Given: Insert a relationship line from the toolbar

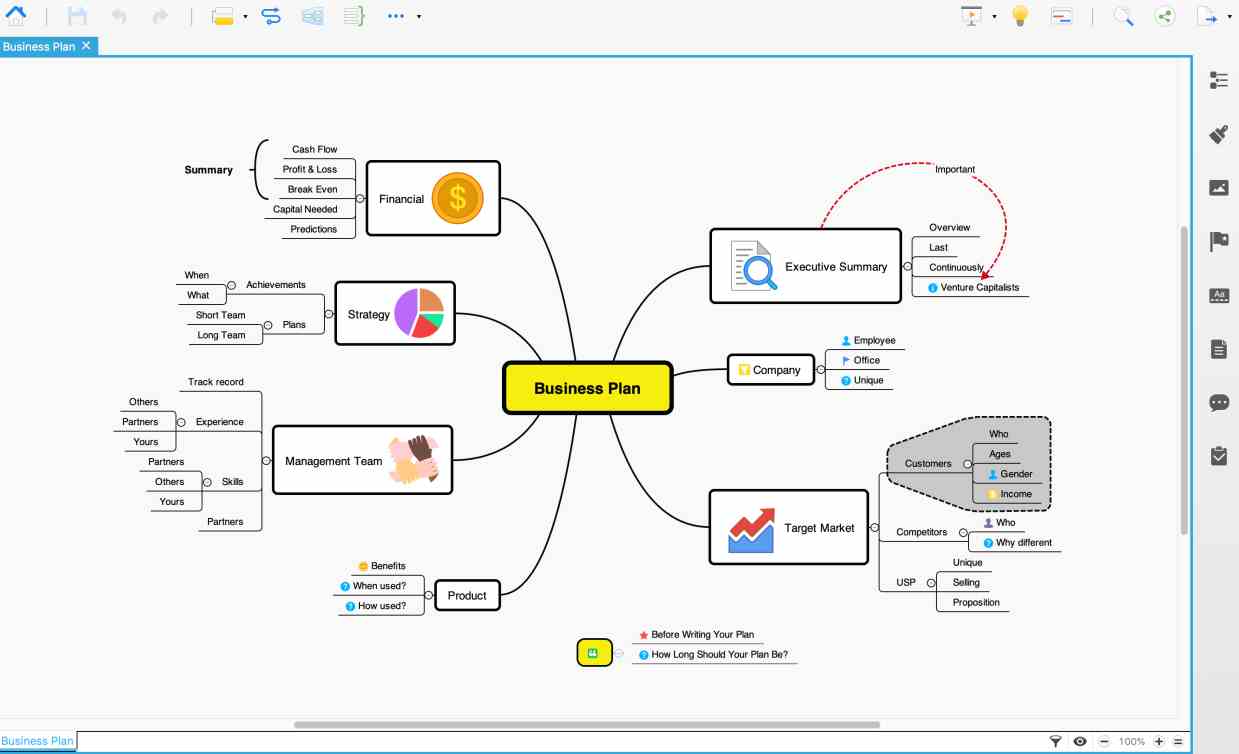Looking at the screenshot, I should pyautogui.click(x=271, y=16).
